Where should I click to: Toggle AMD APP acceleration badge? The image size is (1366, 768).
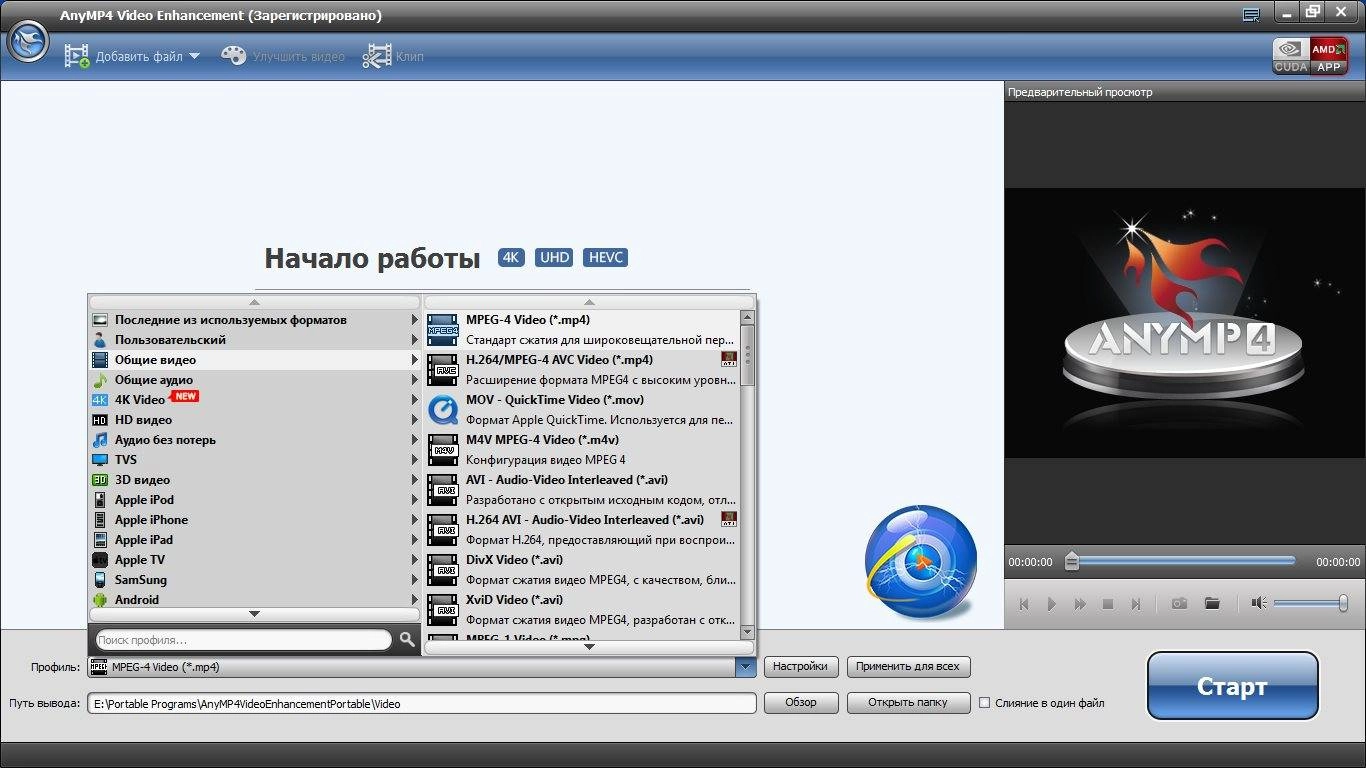[x=1329, y=56]
